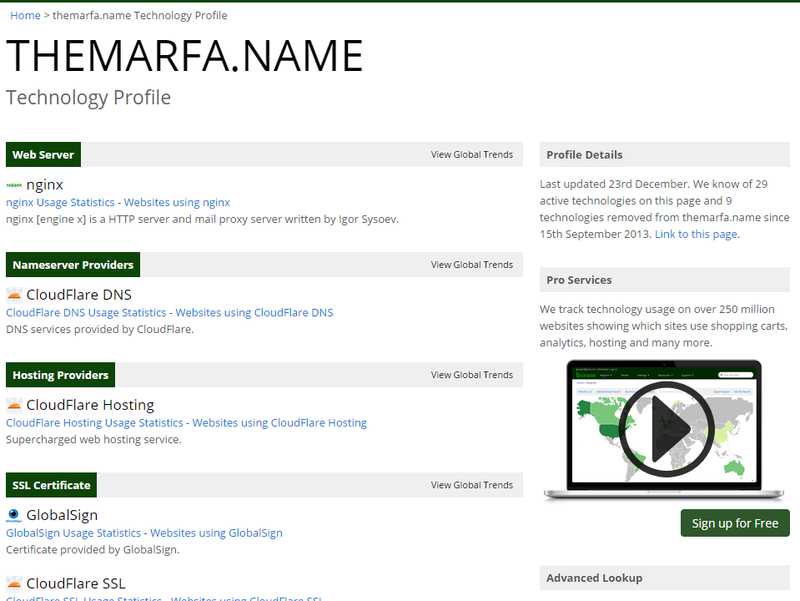
Task: View Global Trends for Nameserver Providers
Action: click(x=472, y=265)
